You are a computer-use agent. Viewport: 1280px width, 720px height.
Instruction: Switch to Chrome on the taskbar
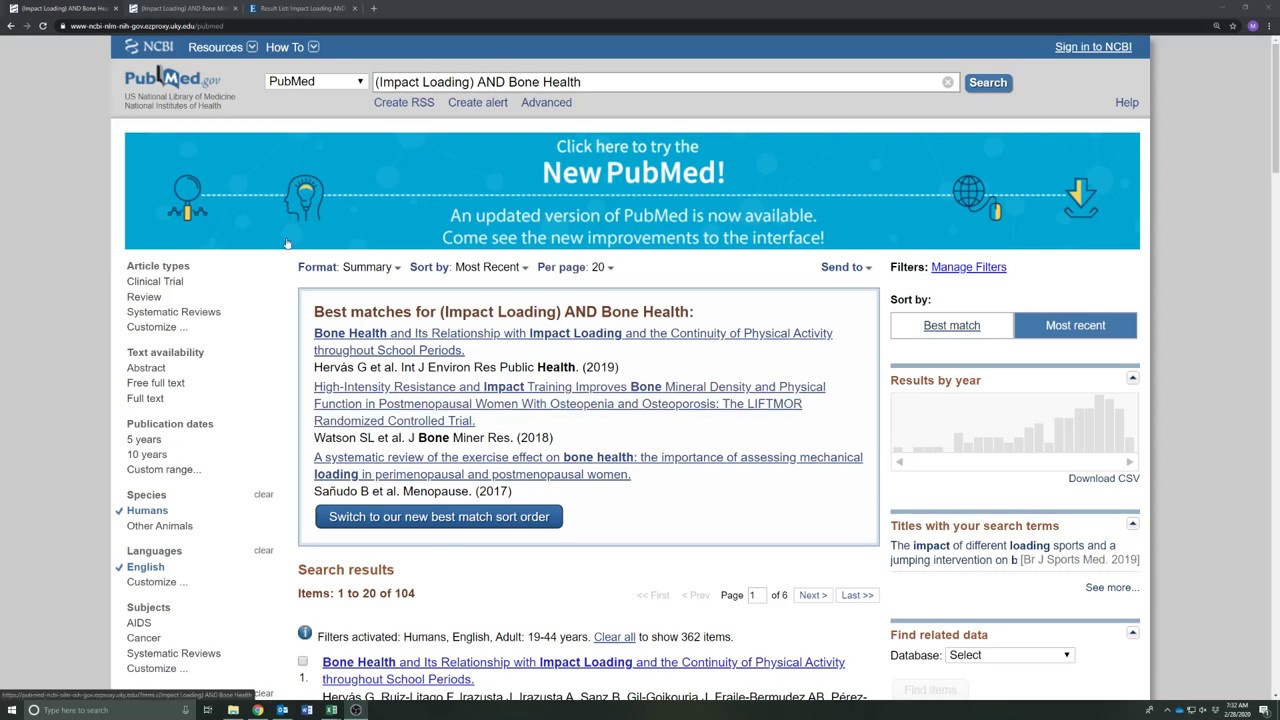point(257,710)
